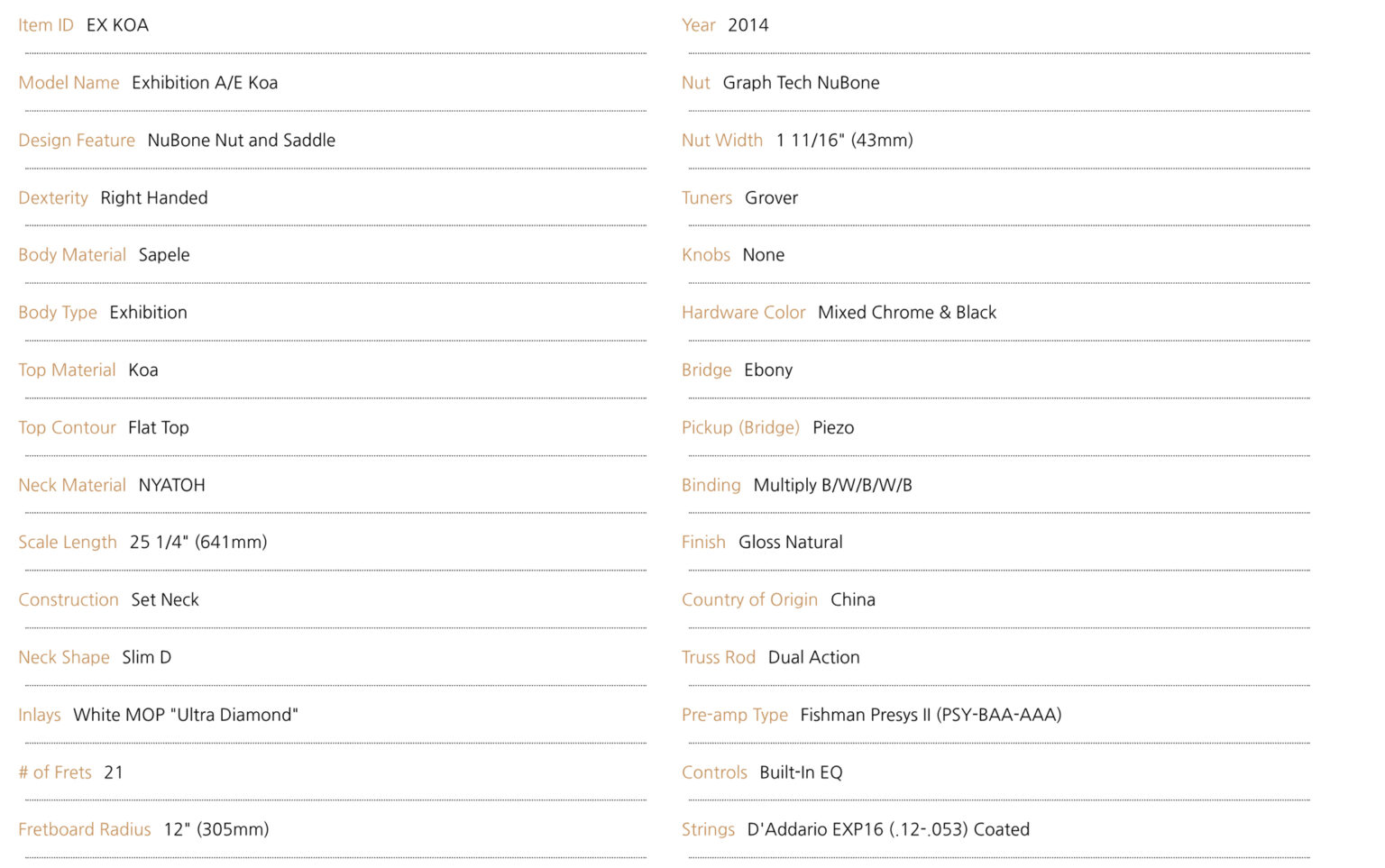Click the Item ID label
Image resolution: width=1385 pixels, height=868 pixels.
(46, 25)
